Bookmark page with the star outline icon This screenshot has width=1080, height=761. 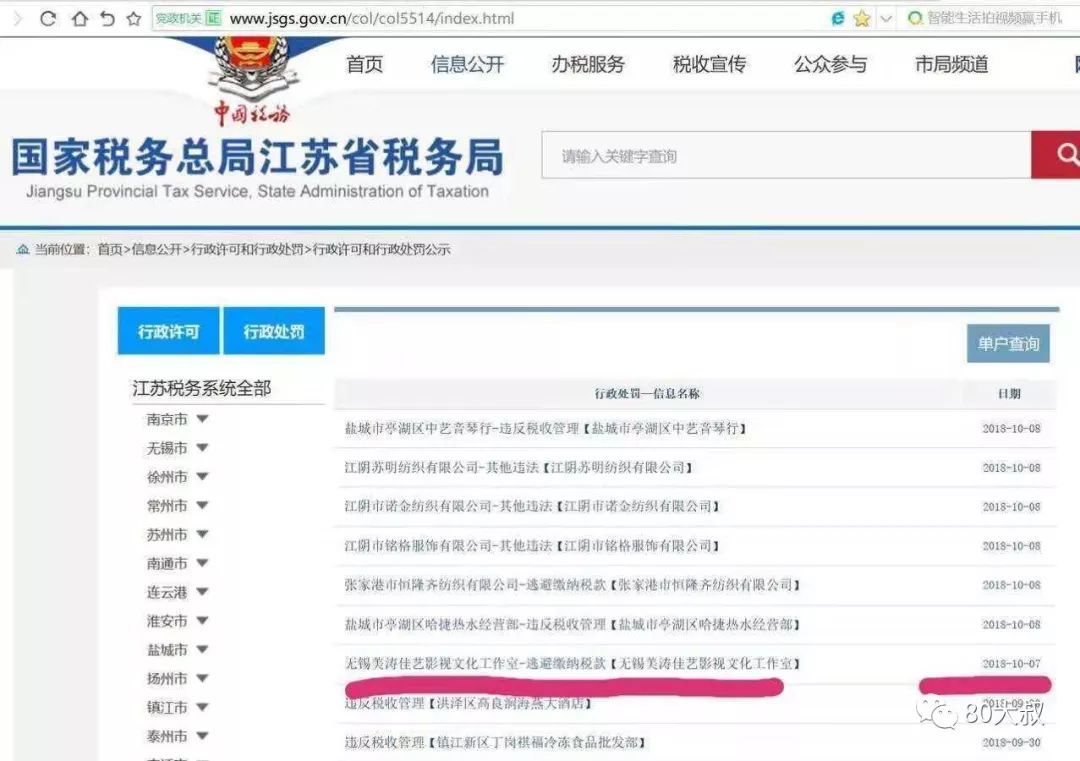133,18
